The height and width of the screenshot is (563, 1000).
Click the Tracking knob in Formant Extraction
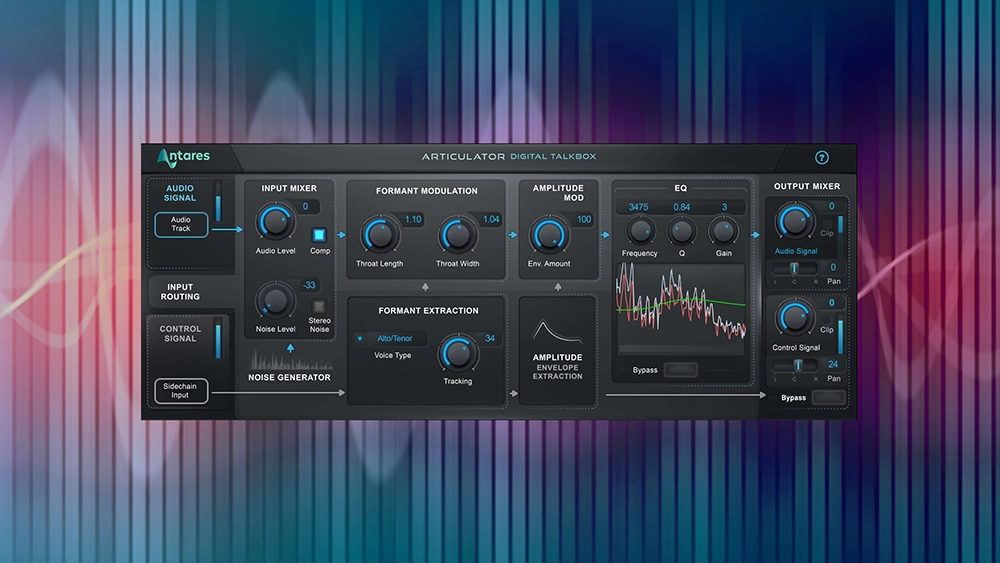coord(457,352)
